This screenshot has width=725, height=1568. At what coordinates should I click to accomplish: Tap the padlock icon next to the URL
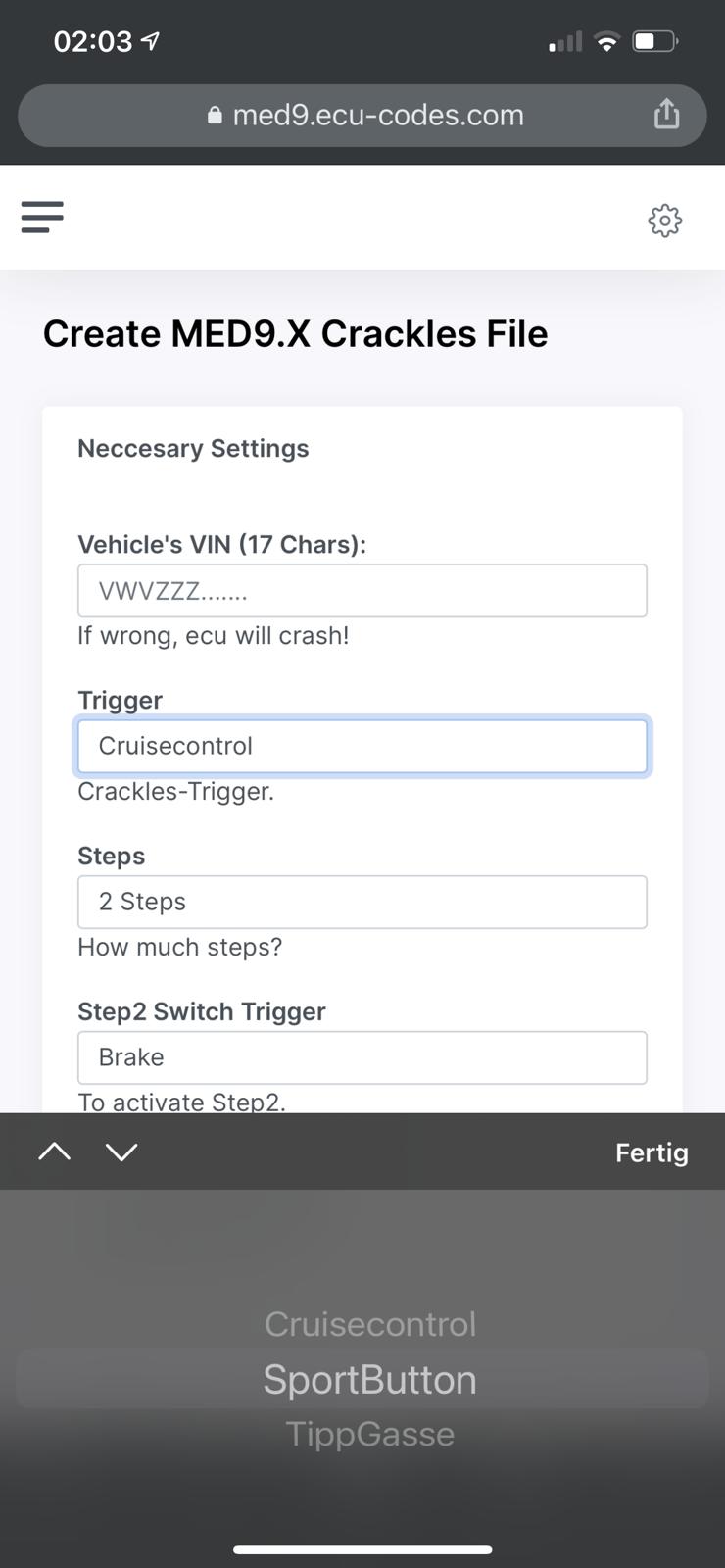[214, 115]
